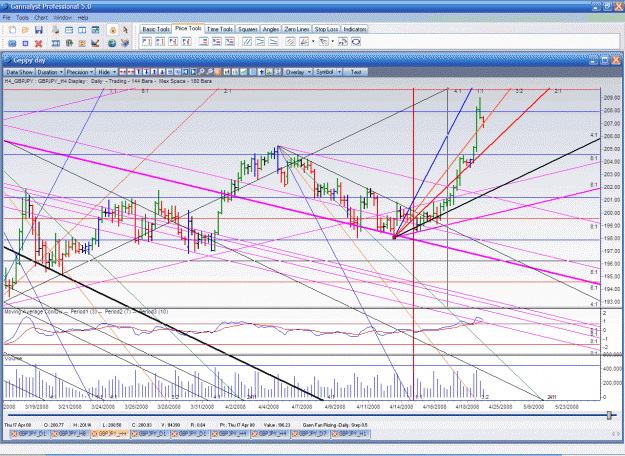Click the 209.00 price label on price axis

tap(611, 98)
